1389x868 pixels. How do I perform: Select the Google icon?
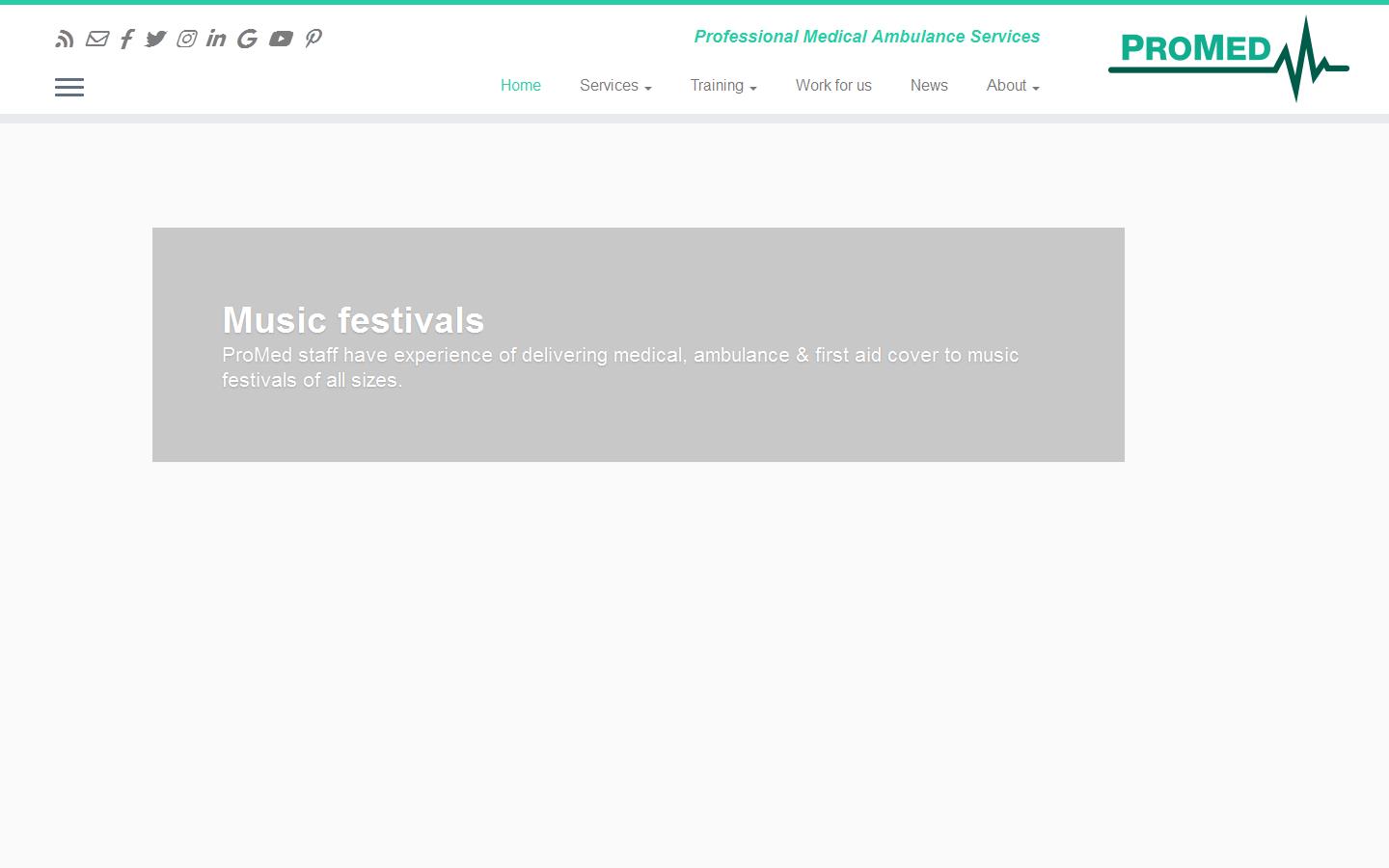click(247, 39)
